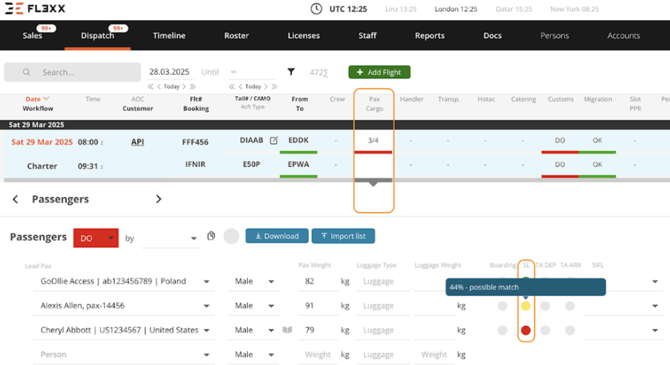
Task: Click single-right arrow under the Until date
Action: click(x=265, y=86)
